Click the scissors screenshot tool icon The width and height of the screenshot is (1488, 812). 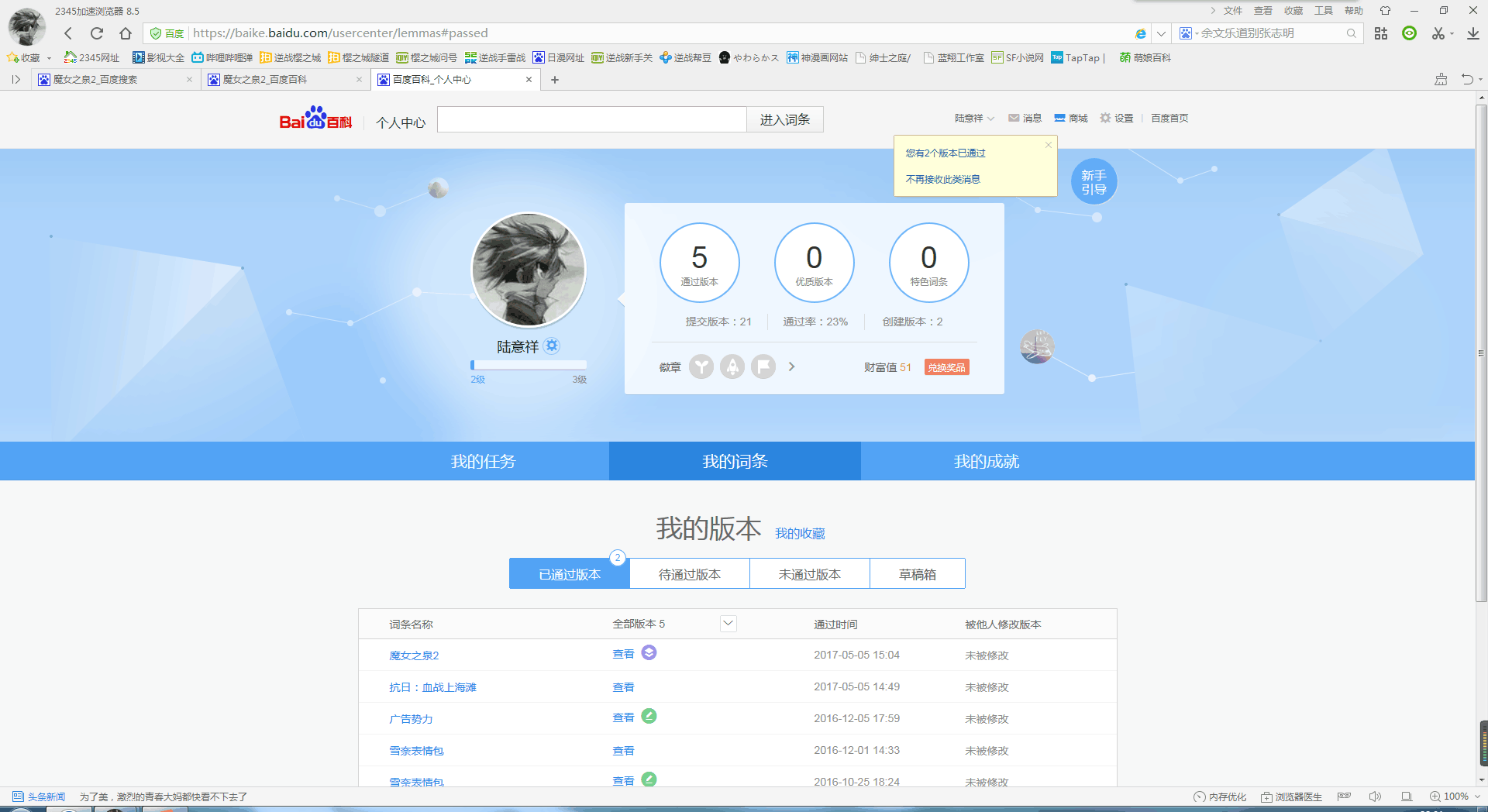[1438, 33]
